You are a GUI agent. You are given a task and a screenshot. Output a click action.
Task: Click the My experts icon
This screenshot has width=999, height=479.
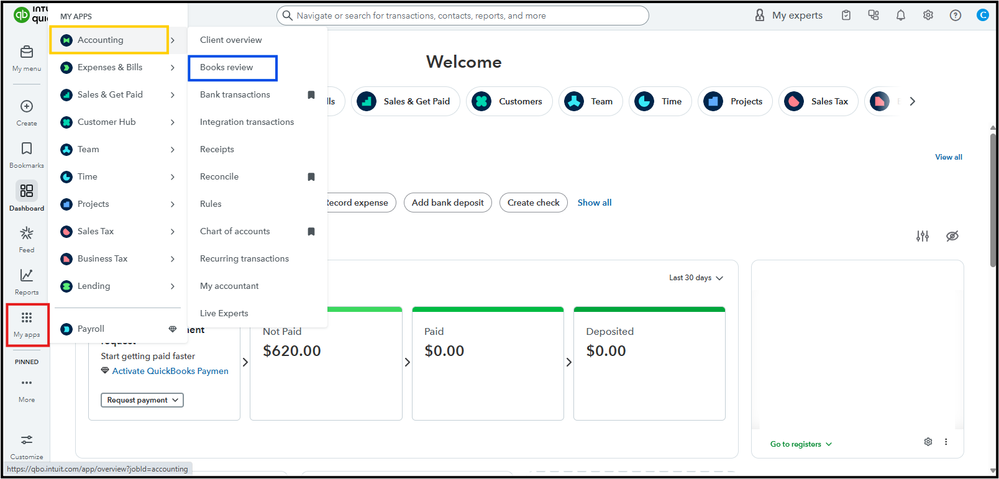(x=759, y=15)
